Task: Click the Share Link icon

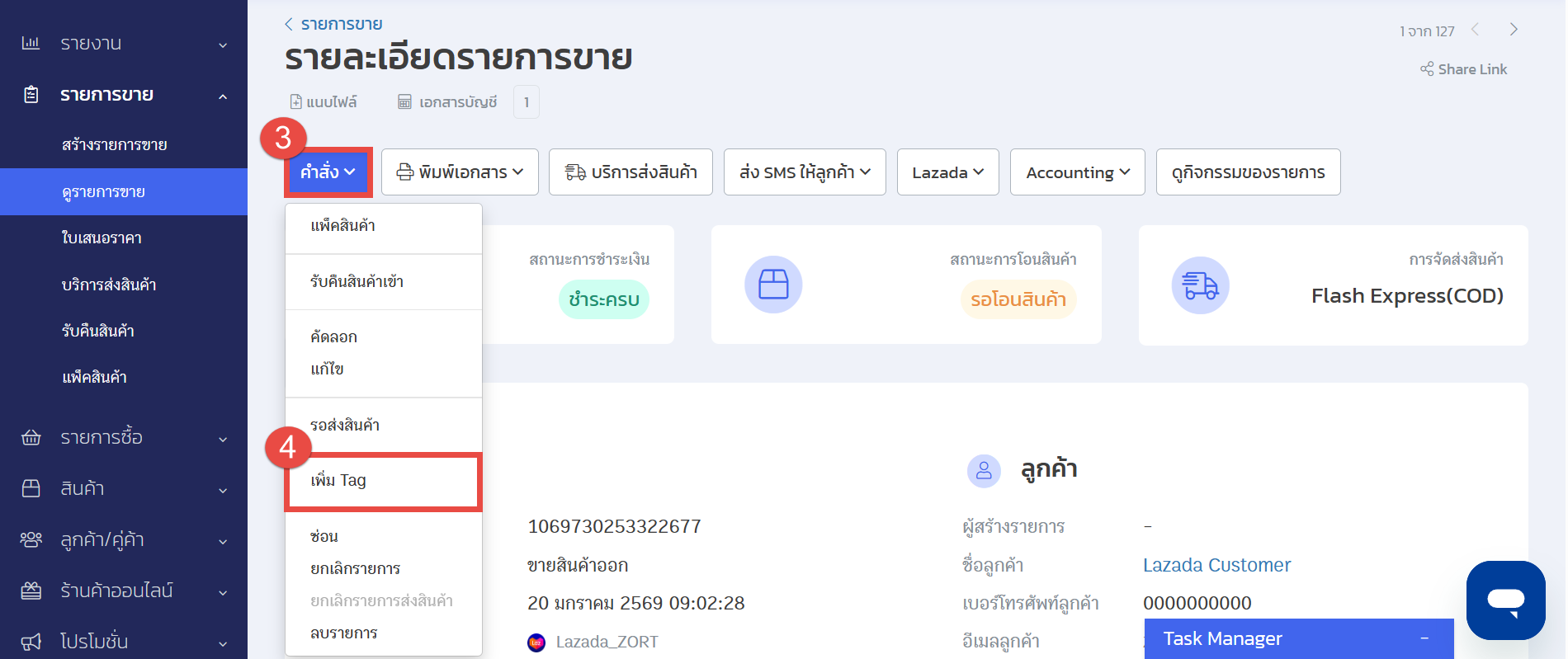Action: coord(1426,69)
